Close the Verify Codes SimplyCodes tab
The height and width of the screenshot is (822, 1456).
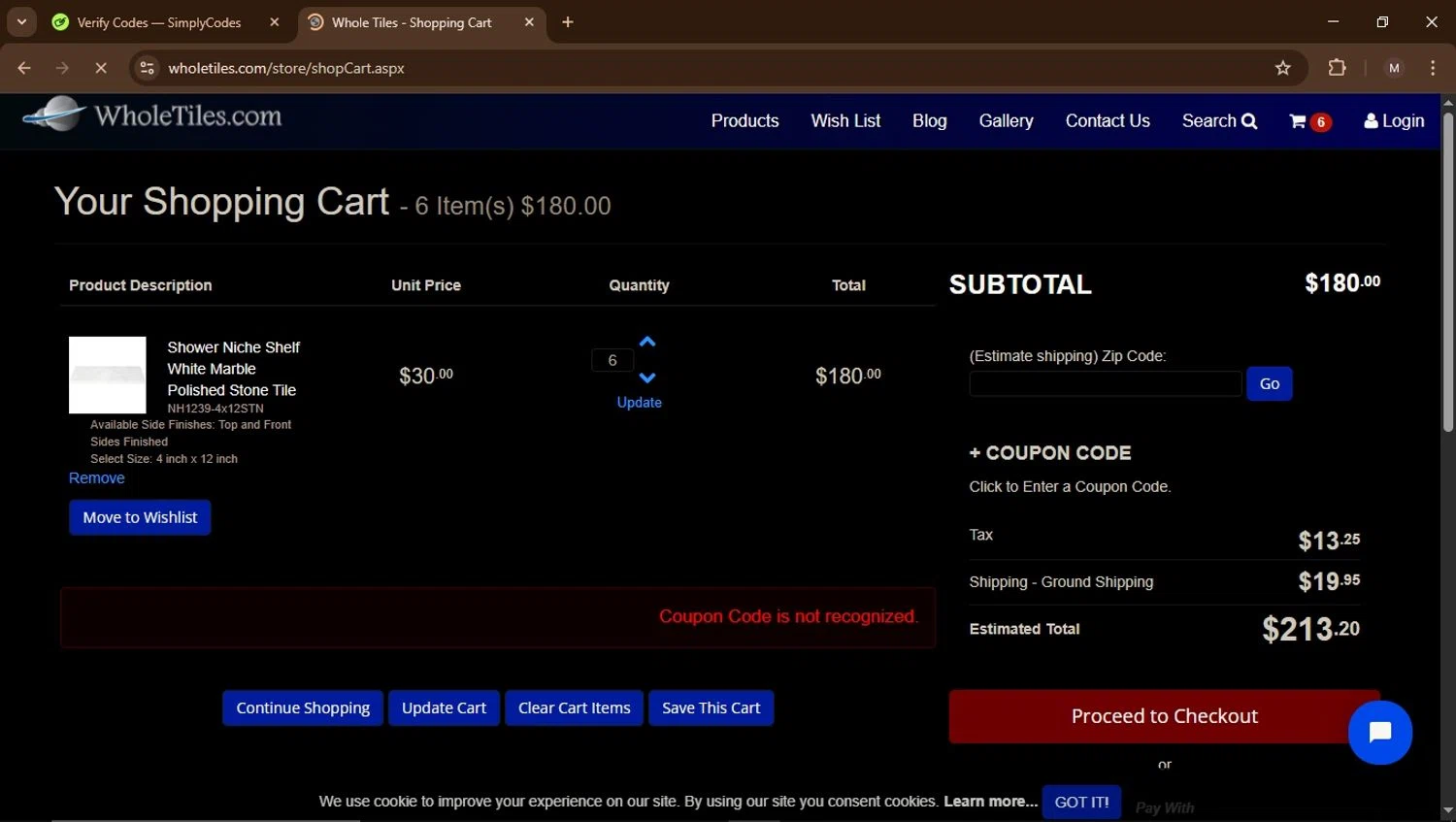(275, 22)
